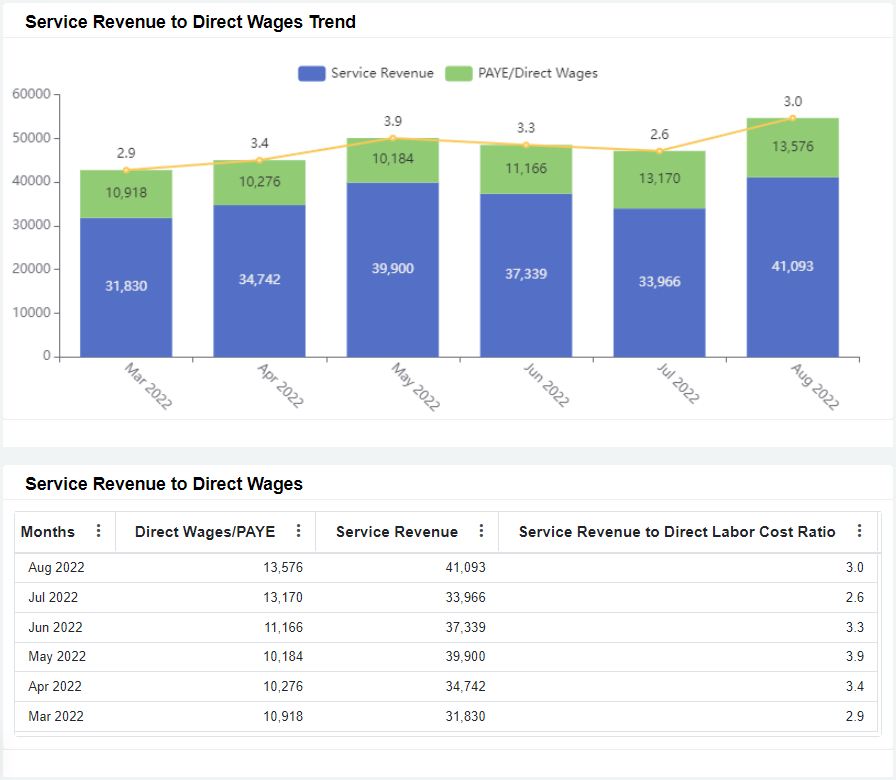Click the green PAYE/Direct Wages legend swatch

[461, 73]
